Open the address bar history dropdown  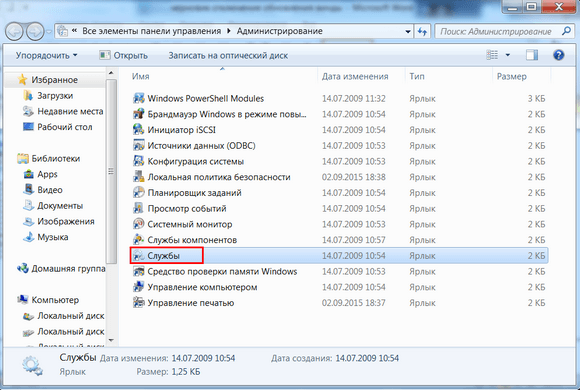click(408, 31)
